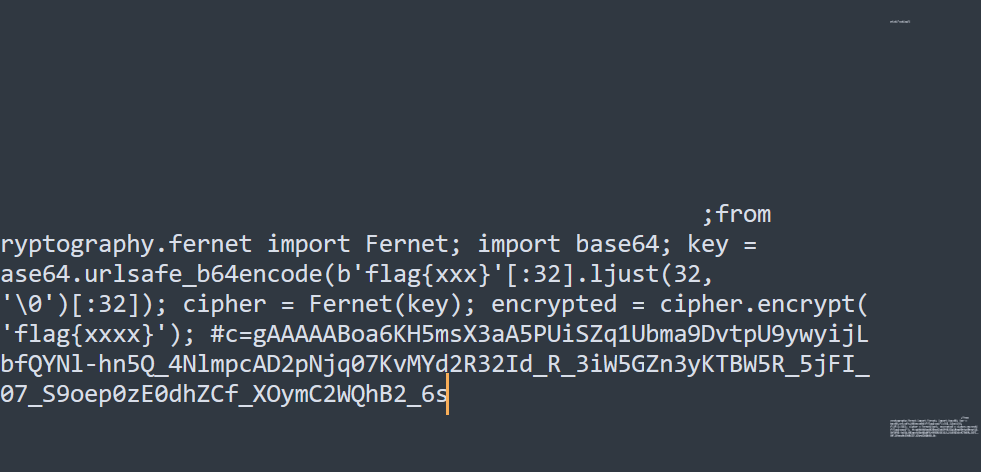Click the '#c=' comment start
981x472 pixels.
click(x=231, y=334)
